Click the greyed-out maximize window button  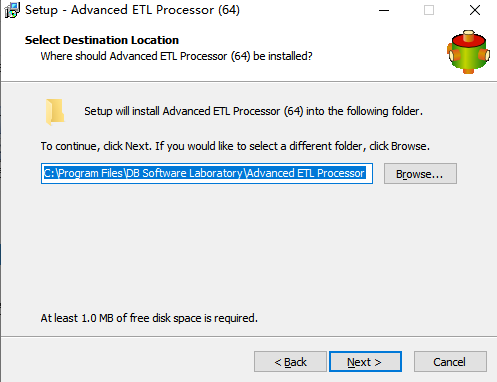[429, 10]
